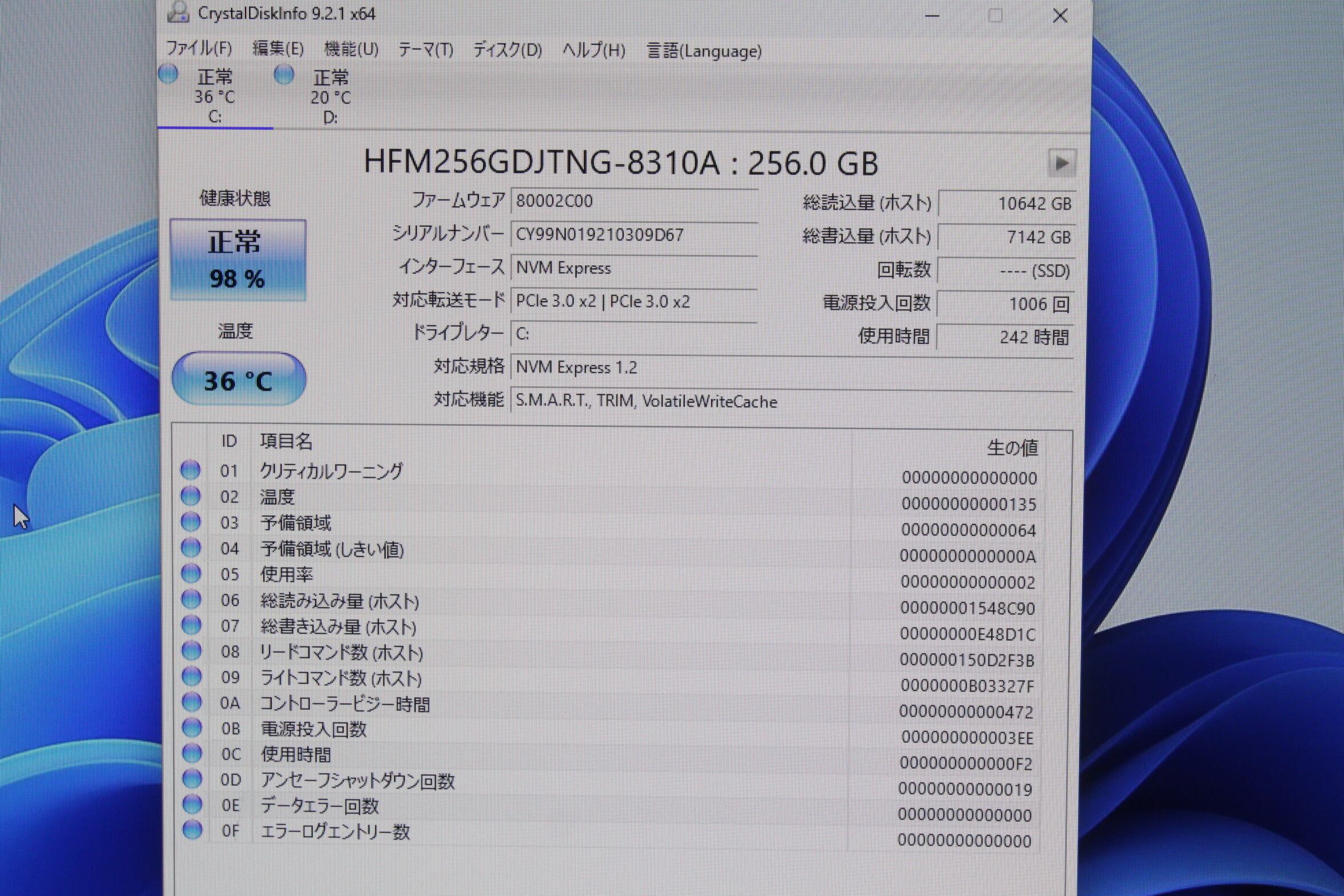Click the status orb for drive C:
This screenshot has width=1344, height=896.
169,74
